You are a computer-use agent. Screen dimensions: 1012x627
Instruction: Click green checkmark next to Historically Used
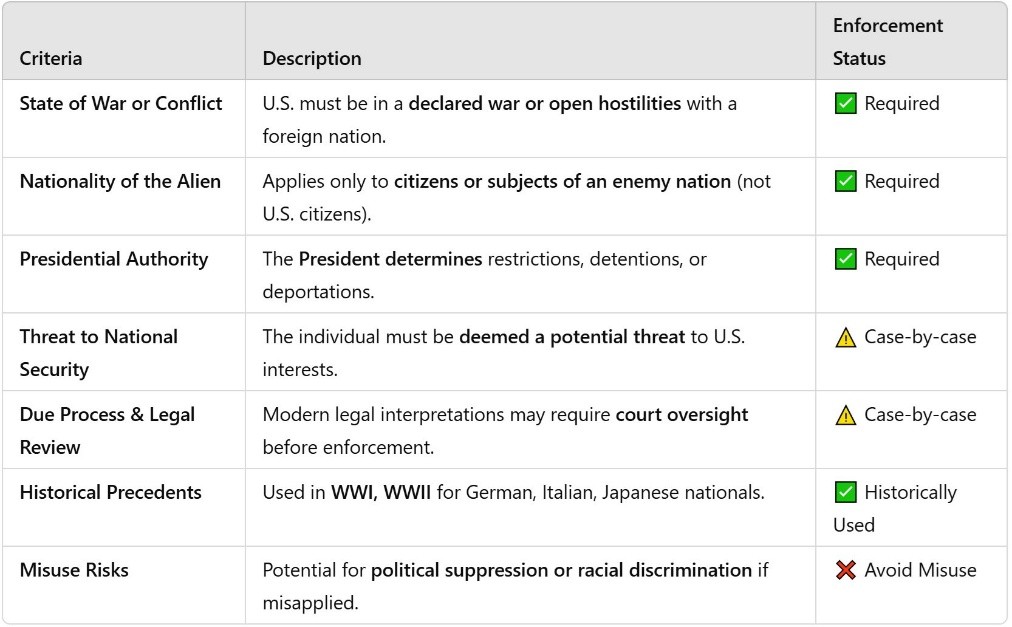tap(845, 493)
